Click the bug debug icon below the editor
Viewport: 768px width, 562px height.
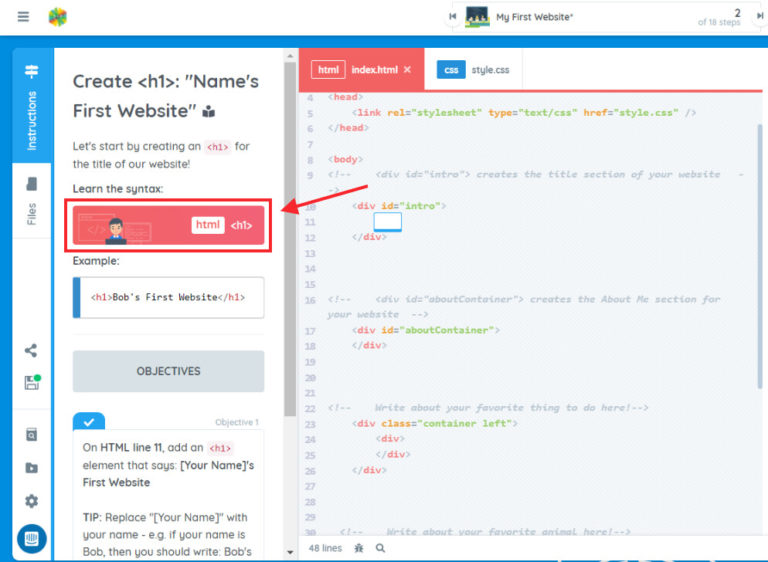(x=358, y=548)
